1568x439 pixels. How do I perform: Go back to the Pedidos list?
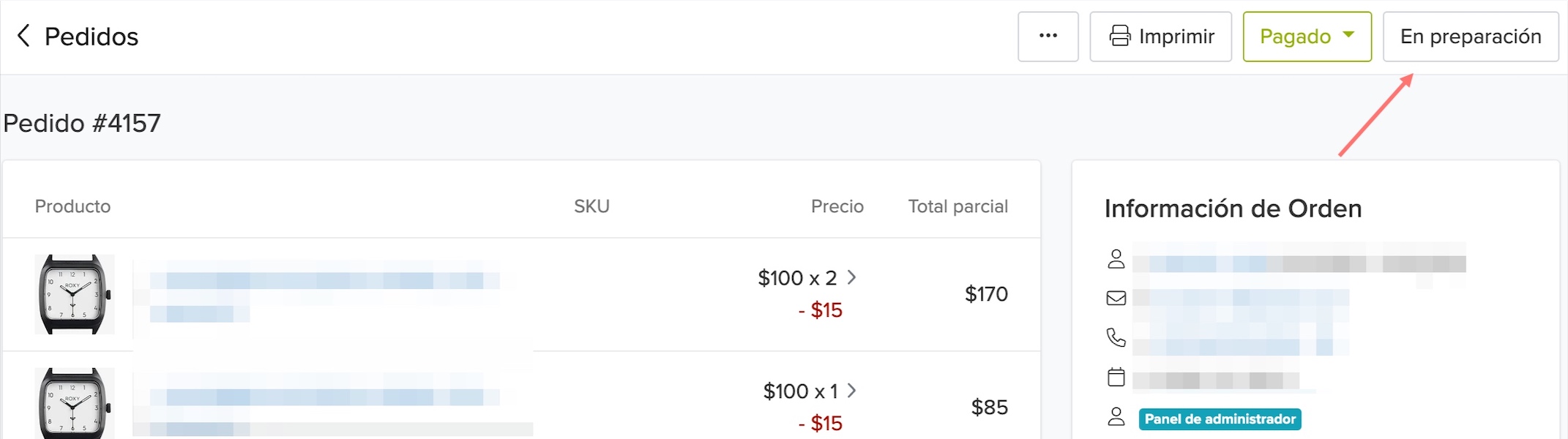coord(91,36)
